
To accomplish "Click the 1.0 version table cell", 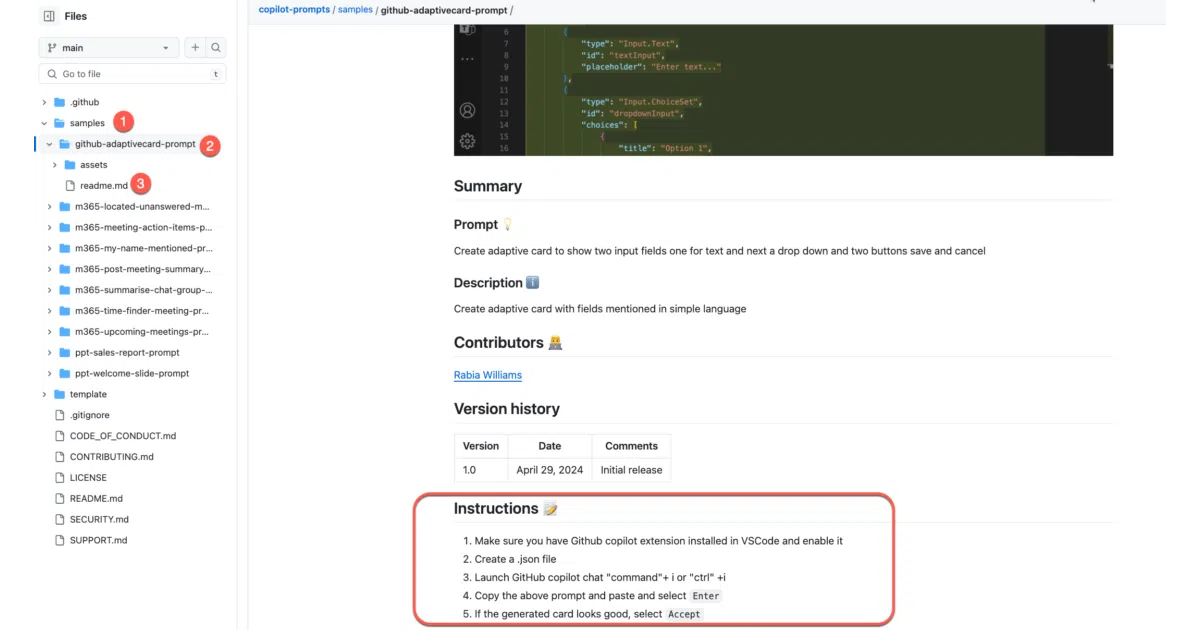I will coord(481,470).
